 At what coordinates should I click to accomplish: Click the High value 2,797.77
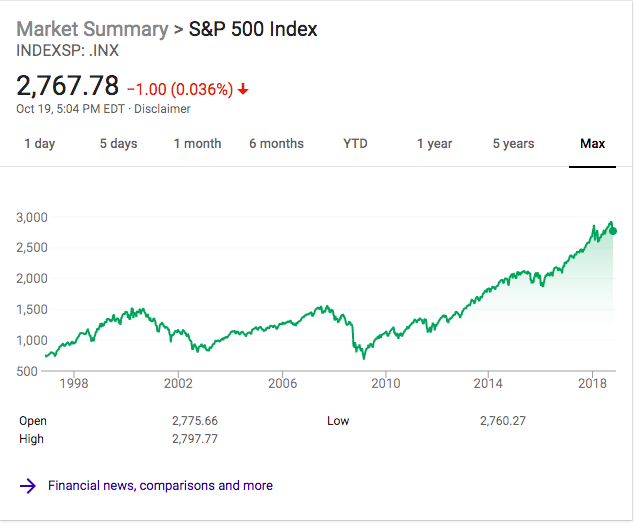click(195, 439)
